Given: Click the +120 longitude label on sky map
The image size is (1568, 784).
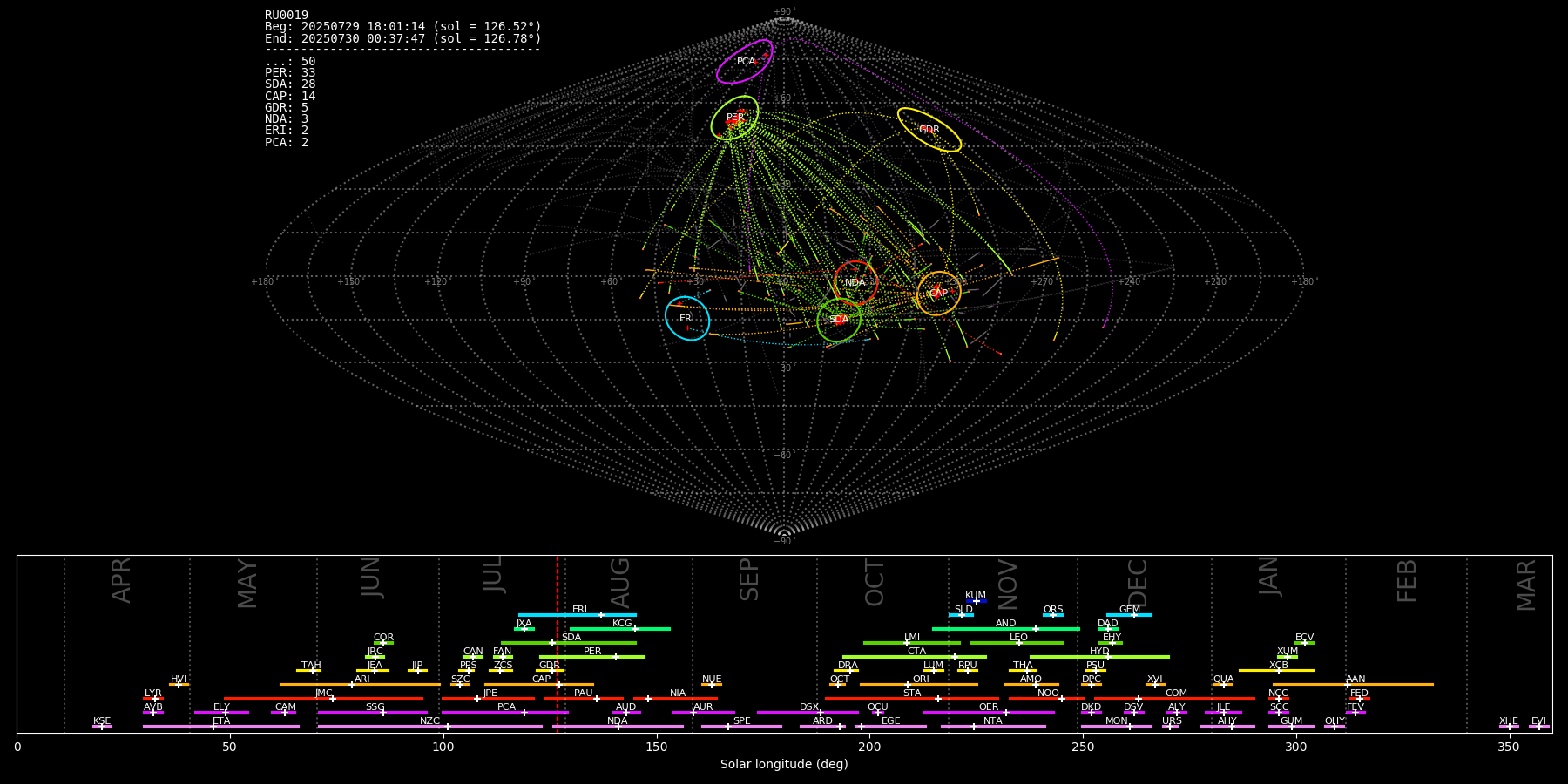Looking at the screenshot, I should pyautogui.click(x=436, y=281).
